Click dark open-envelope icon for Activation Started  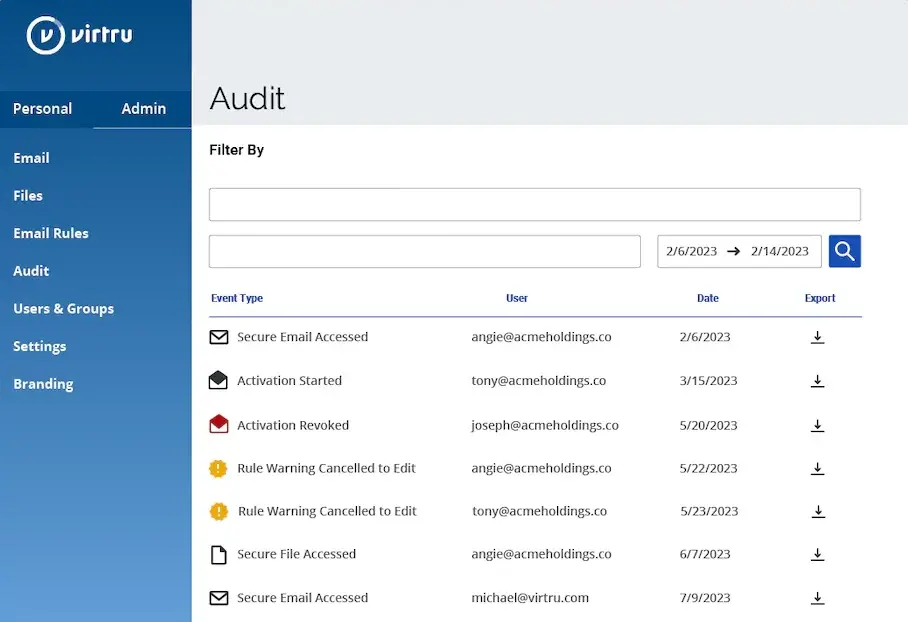tap(218, 380)
